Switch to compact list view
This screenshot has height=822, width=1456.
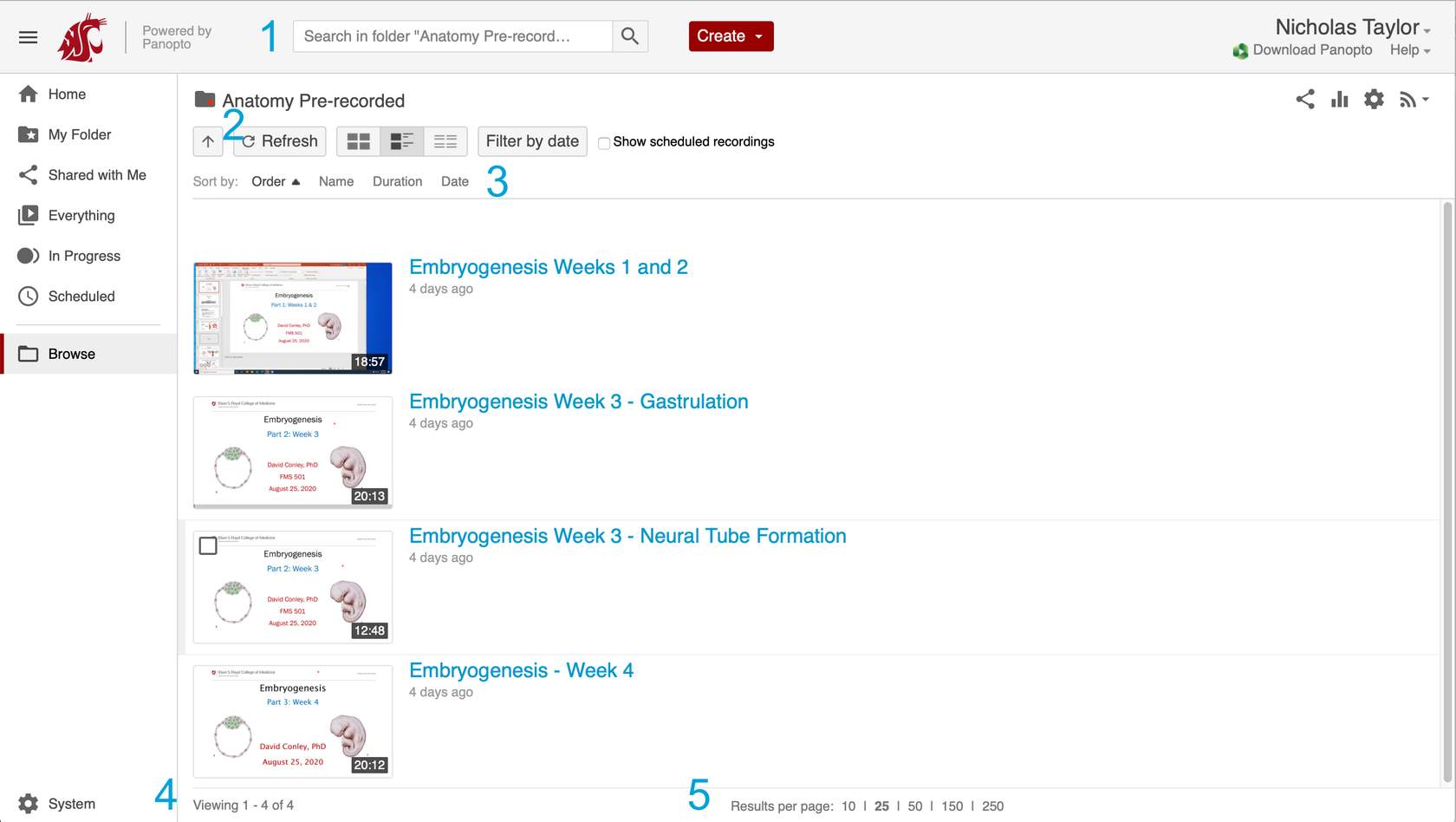tap(445, 141)
